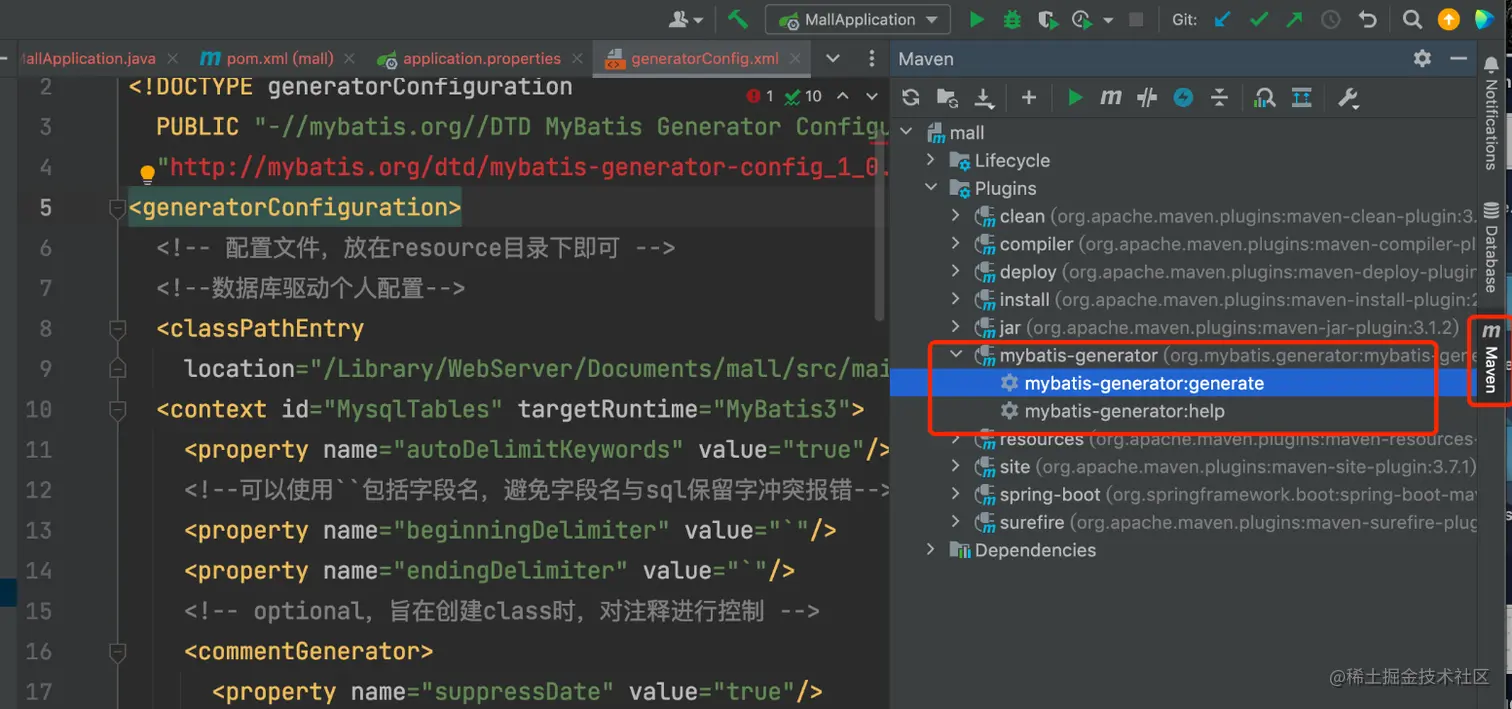Viewport: 1512px width, 709px height.
Task: Click Git Push green arrow
Action: 1295,19
